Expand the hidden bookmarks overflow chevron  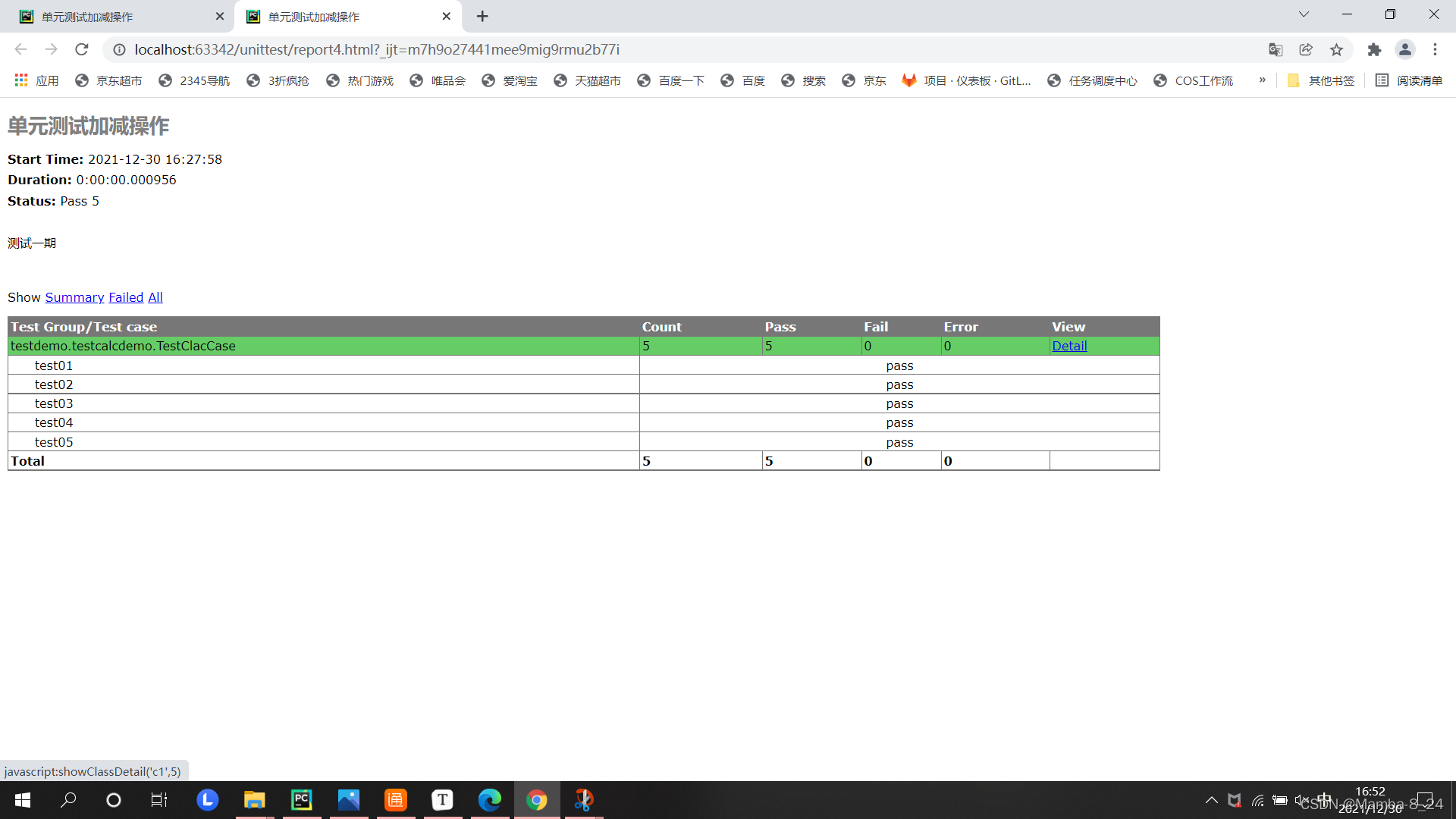(x=1262, y=80)
